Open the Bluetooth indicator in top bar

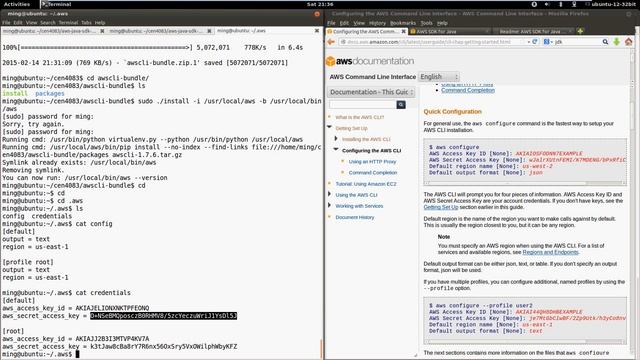tap(560, 4)
